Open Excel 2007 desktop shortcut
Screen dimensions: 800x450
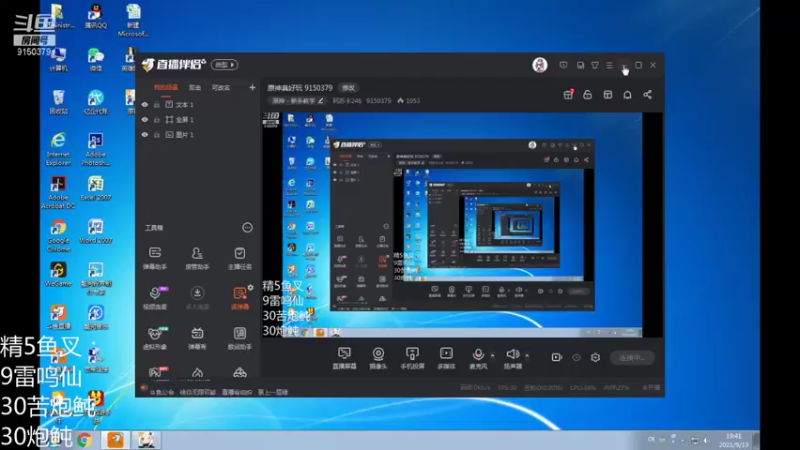click(95, 188)
